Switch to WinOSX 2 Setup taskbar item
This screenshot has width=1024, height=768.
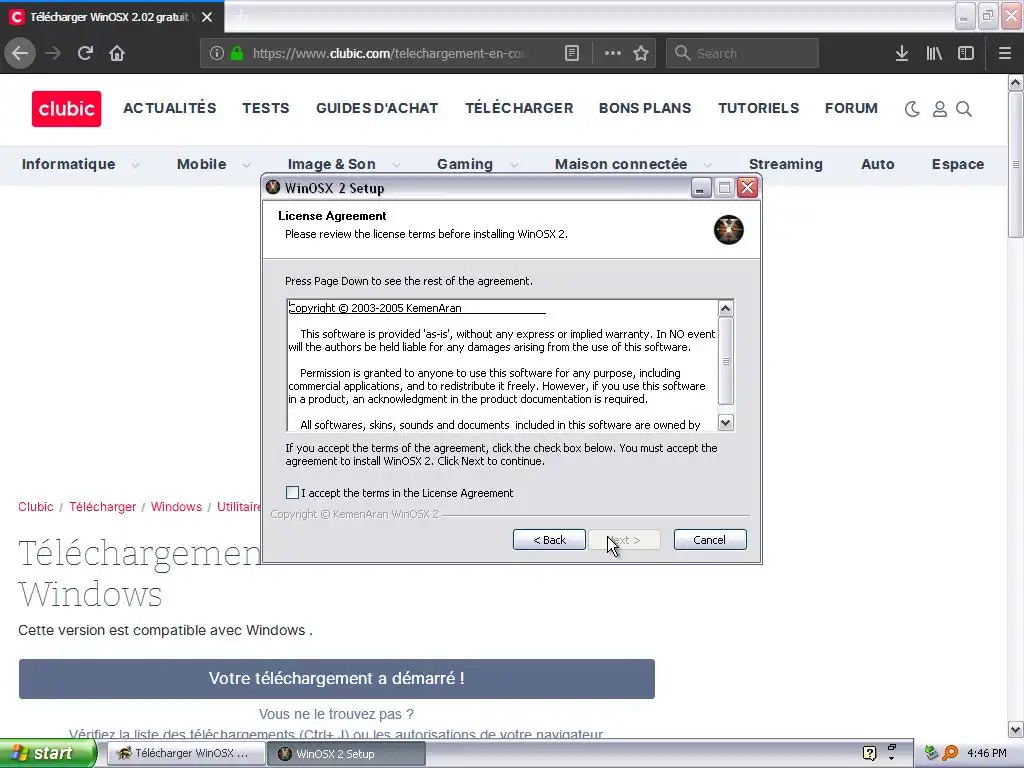pos(347,754)
